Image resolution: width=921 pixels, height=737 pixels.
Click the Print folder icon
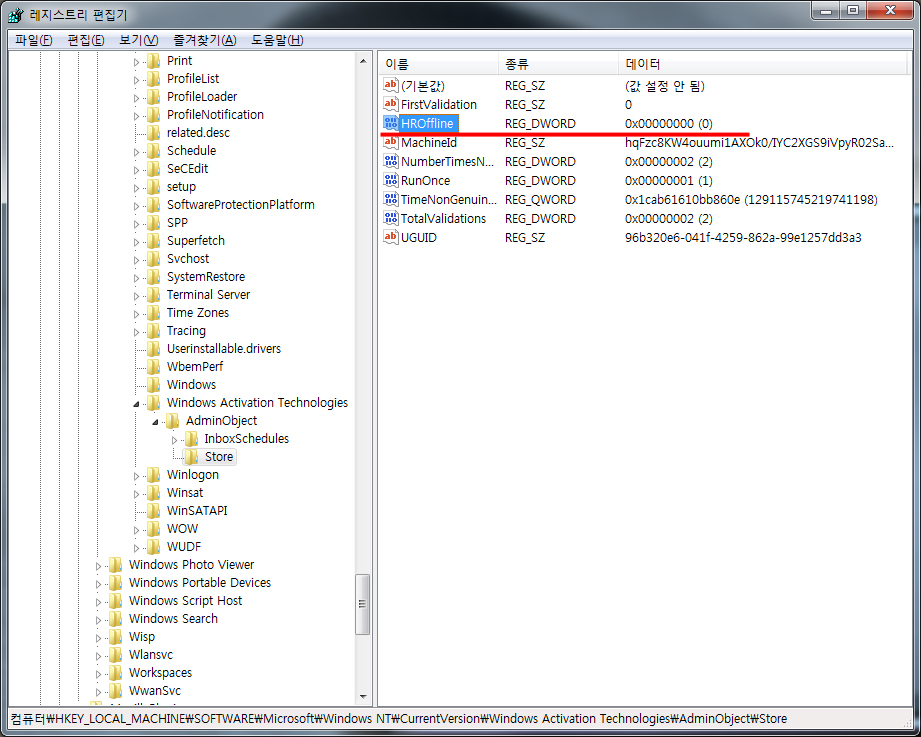[153, 61]
